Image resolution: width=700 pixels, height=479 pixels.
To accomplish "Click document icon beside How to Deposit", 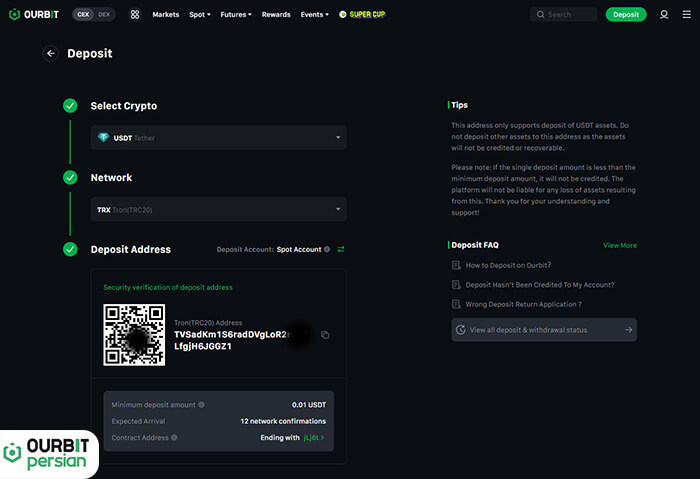I will [x=456, y=265].
